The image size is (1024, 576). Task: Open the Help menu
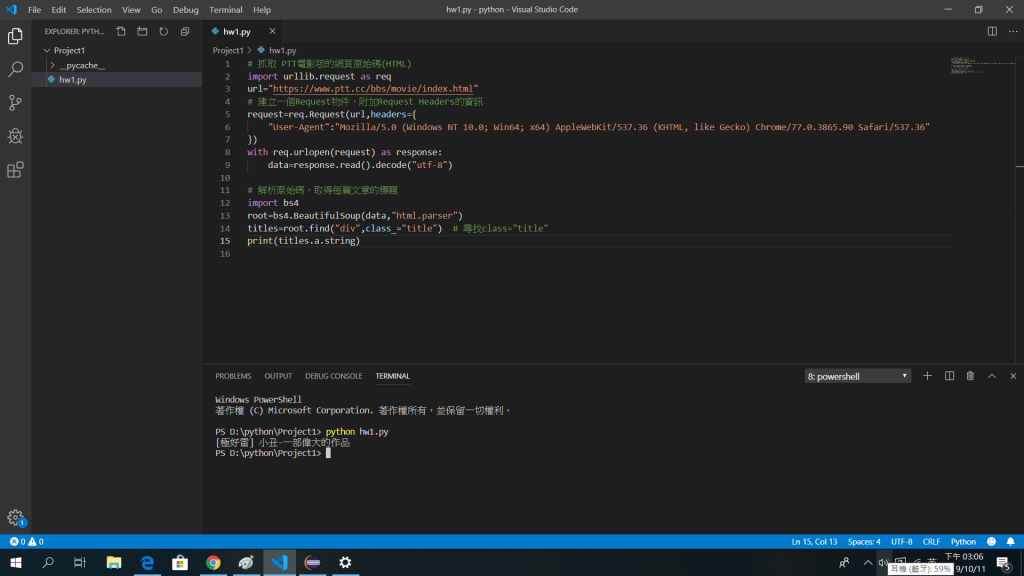pyautogui.click(x=262, y=10)
